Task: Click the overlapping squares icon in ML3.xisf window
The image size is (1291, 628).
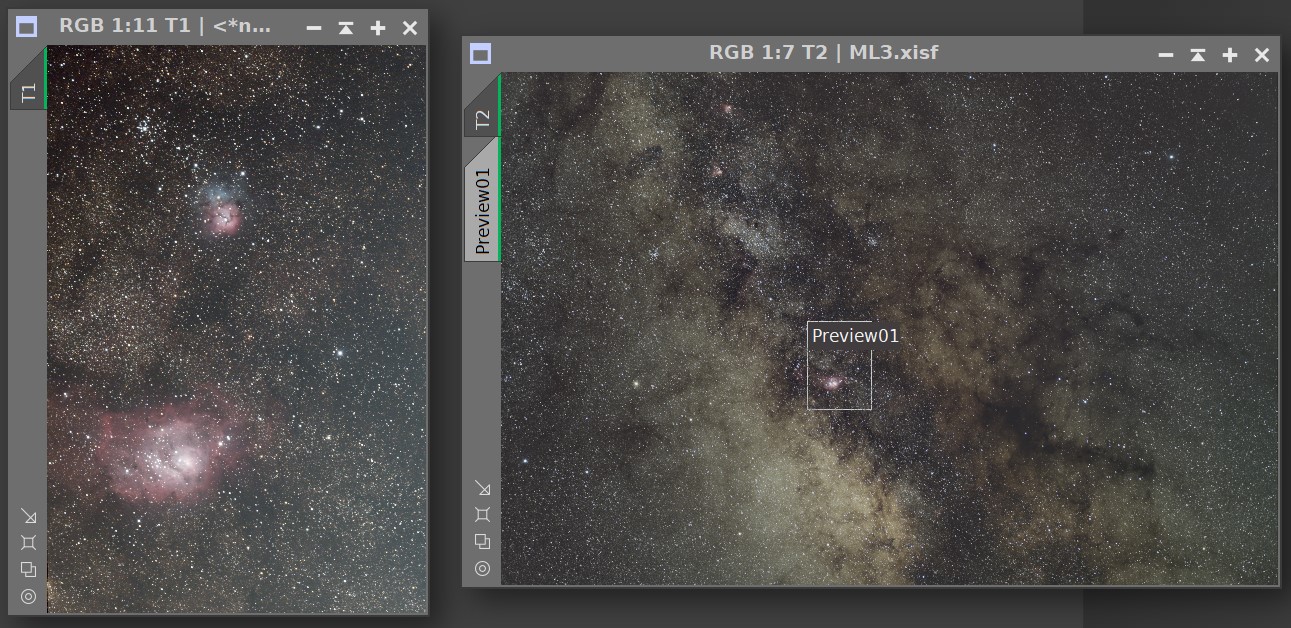Action: pos(482,541)
